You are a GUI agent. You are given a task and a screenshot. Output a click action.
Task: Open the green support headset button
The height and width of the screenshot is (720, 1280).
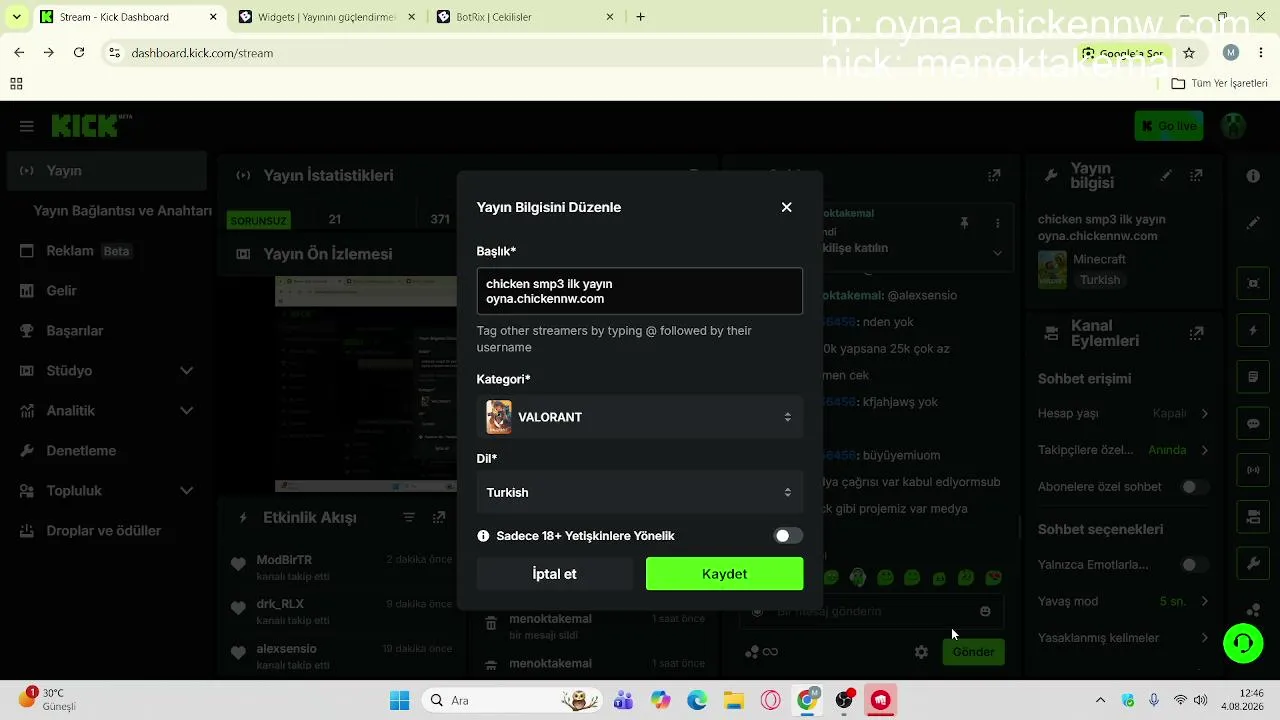click(1243, 643)
